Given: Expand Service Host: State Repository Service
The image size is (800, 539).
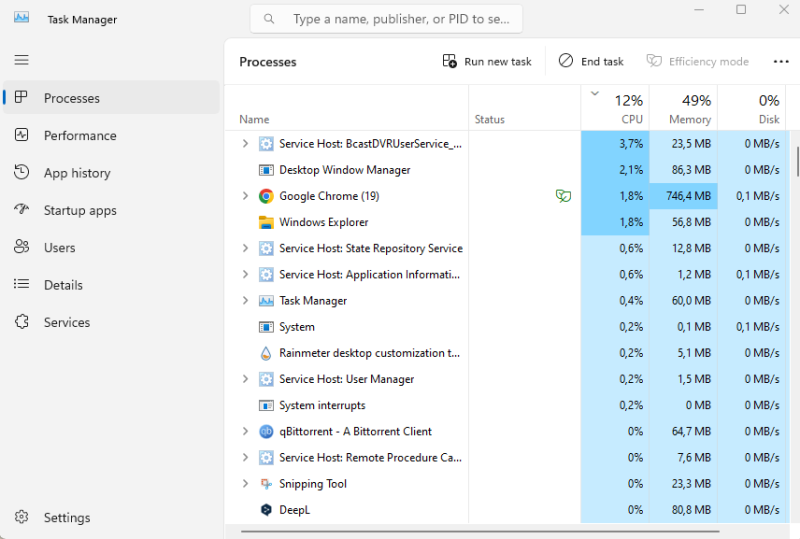Looking at the screenshot, I should [245, 248].
